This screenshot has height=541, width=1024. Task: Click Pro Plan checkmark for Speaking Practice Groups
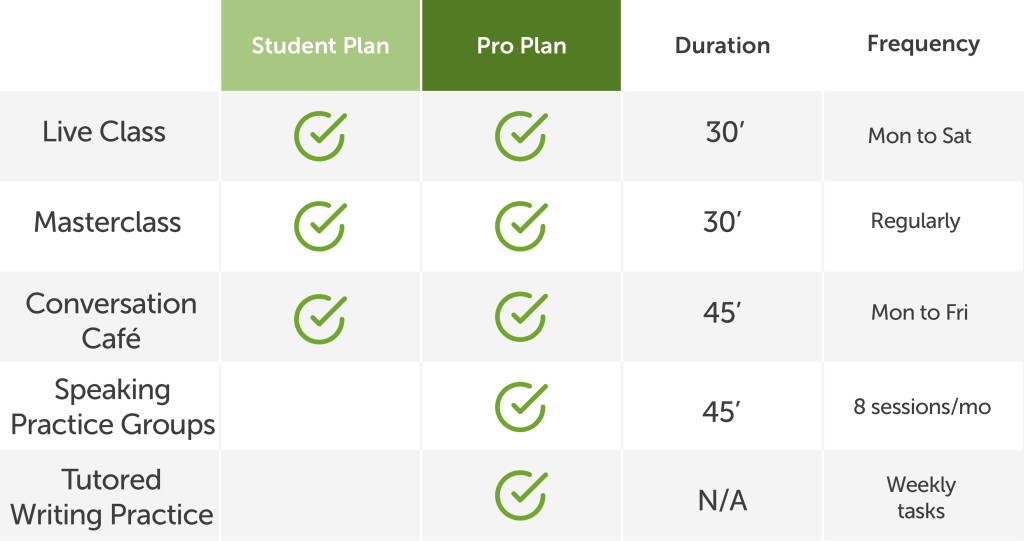[521, 407]
